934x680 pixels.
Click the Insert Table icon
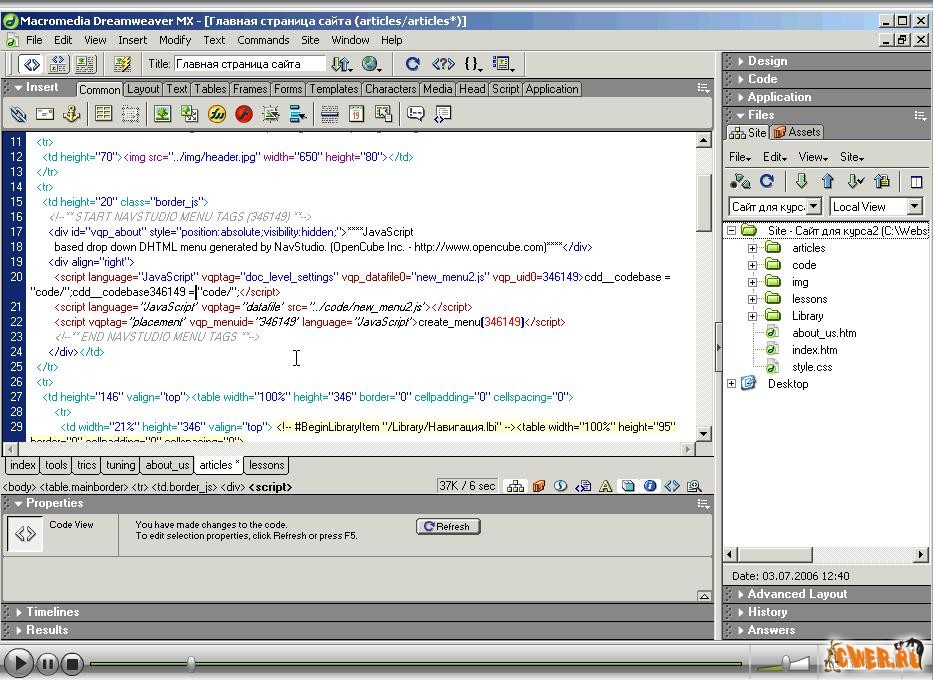pyautogui.click(x=103, y=115)
